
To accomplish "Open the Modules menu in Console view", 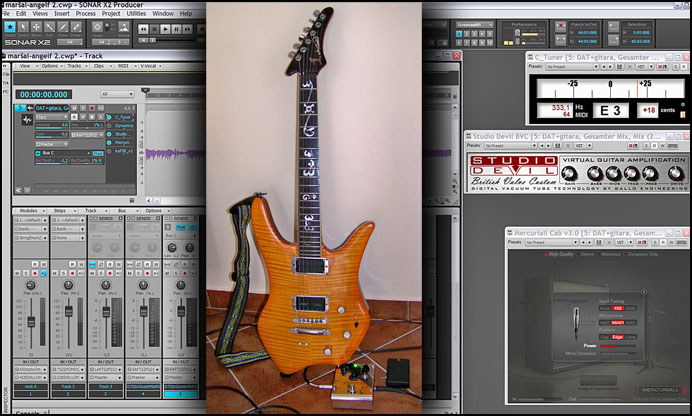I will (x=28, y=211).
